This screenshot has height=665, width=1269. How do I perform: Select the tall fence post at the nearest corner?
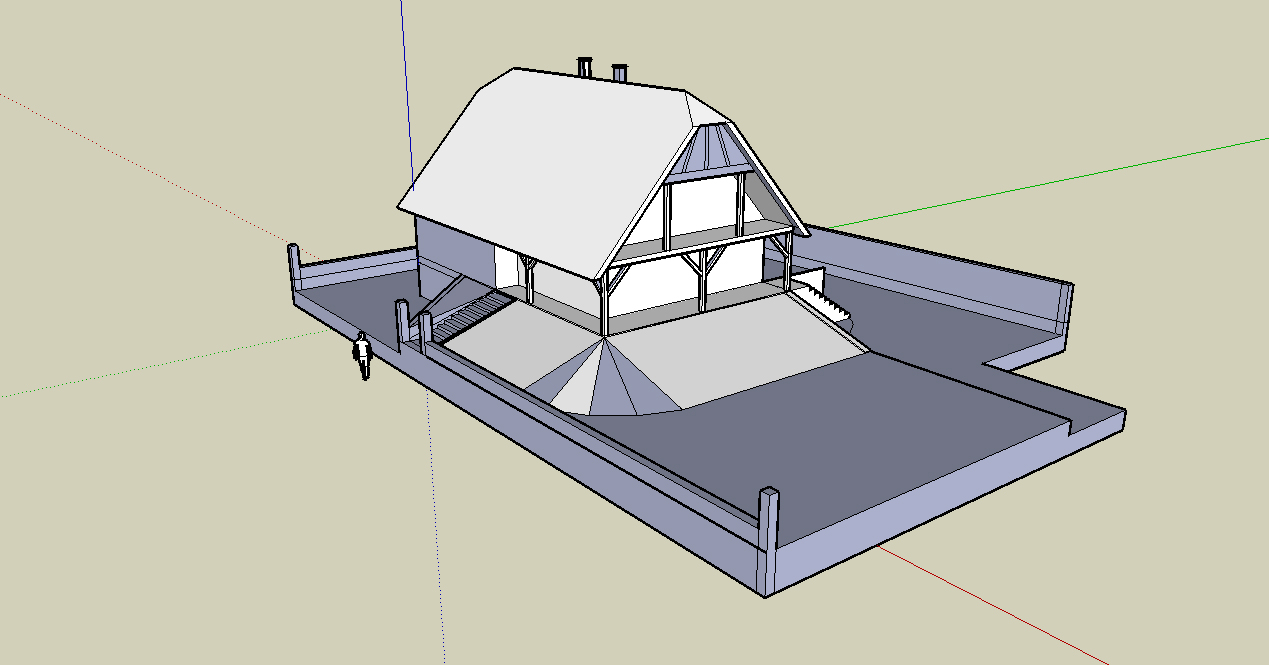pyautogui.click(x=768, y=520)
